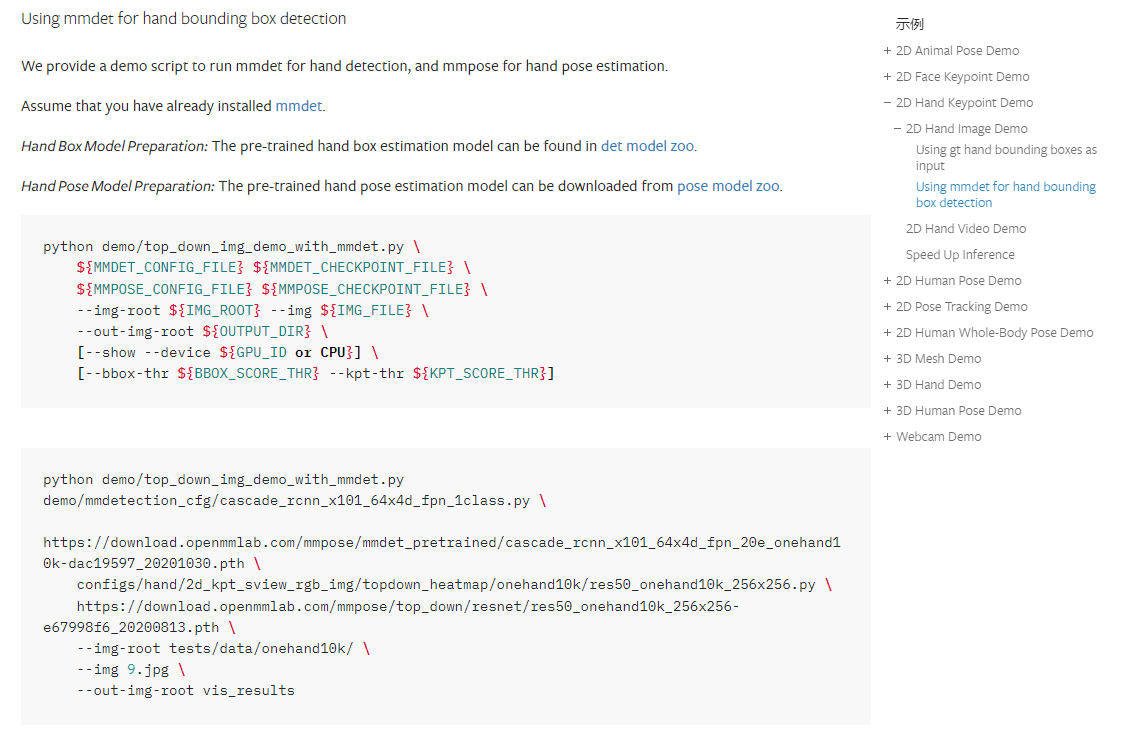
Task: Go to Using gt hand bounding boxes section
Action: tap(1005, 158)
